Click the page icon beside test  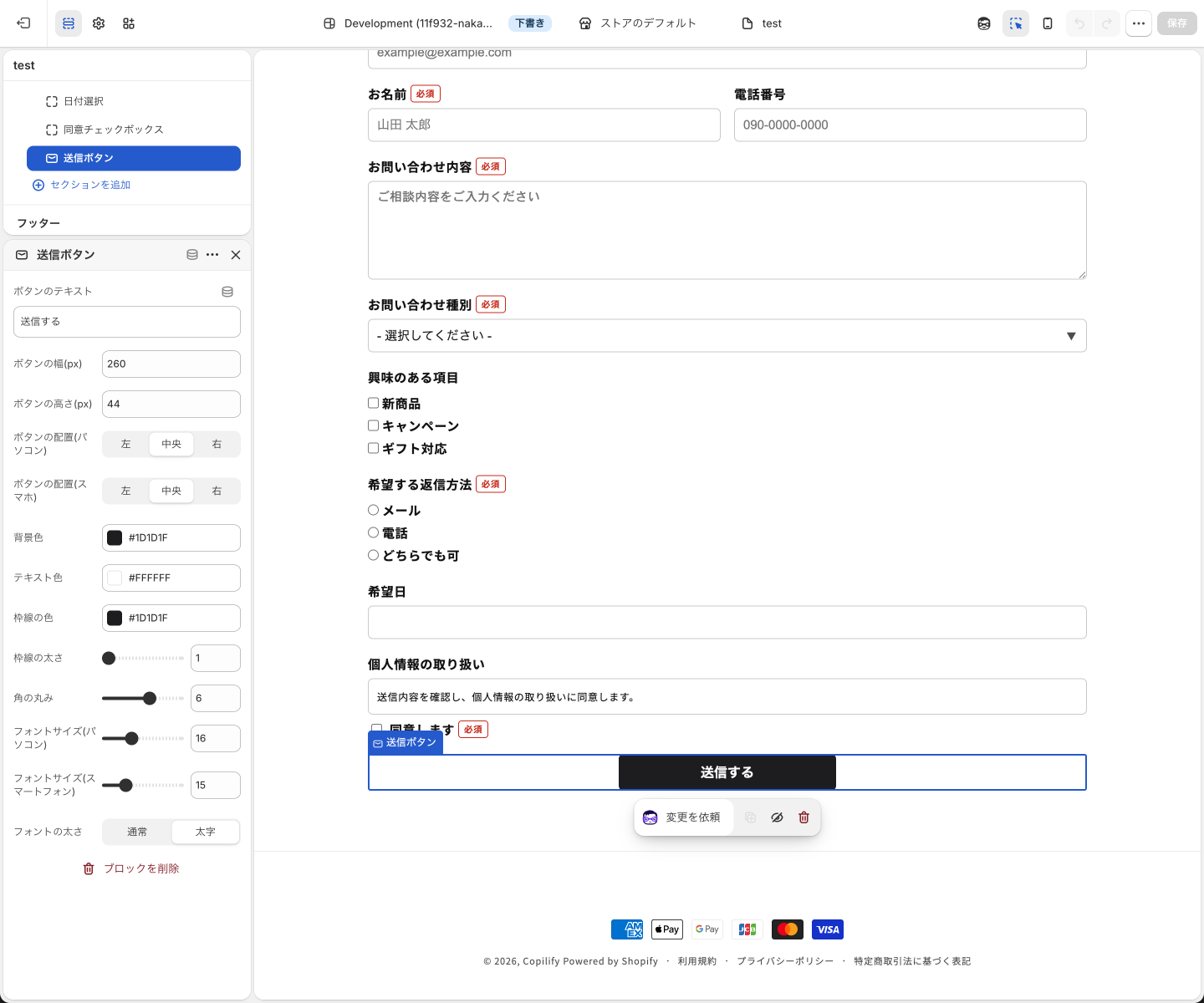click(747, 23)
